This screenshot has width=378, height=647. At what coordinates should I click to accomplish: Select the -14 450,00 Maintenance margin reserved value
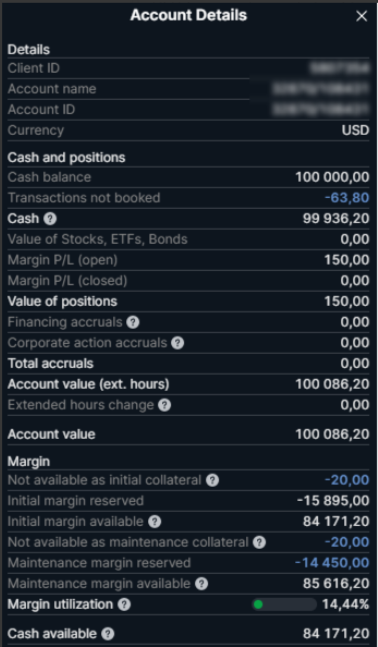332,563
